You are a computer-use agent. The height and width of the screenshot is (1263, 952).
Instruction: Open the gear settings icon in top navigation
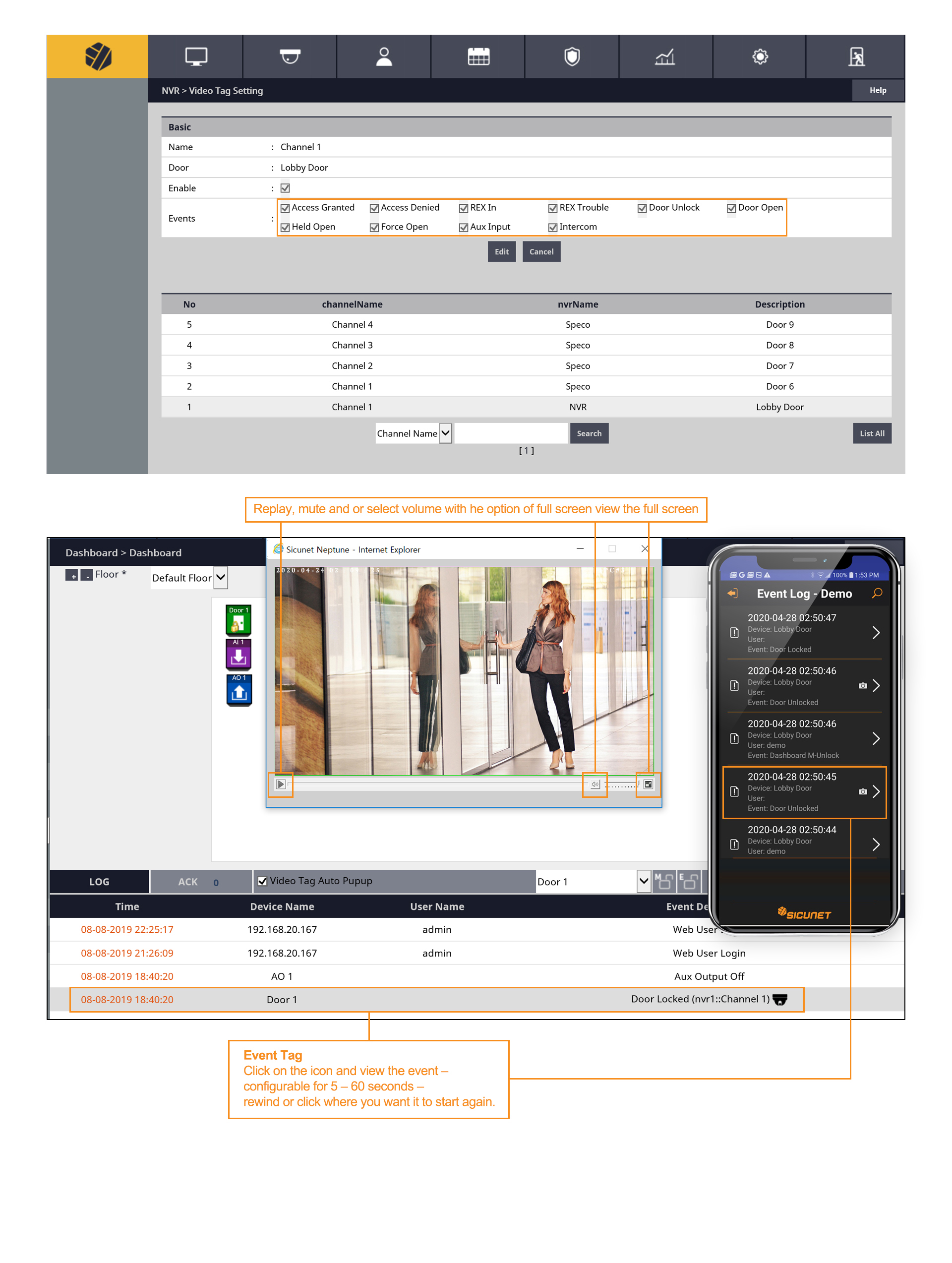coord(760,57)
